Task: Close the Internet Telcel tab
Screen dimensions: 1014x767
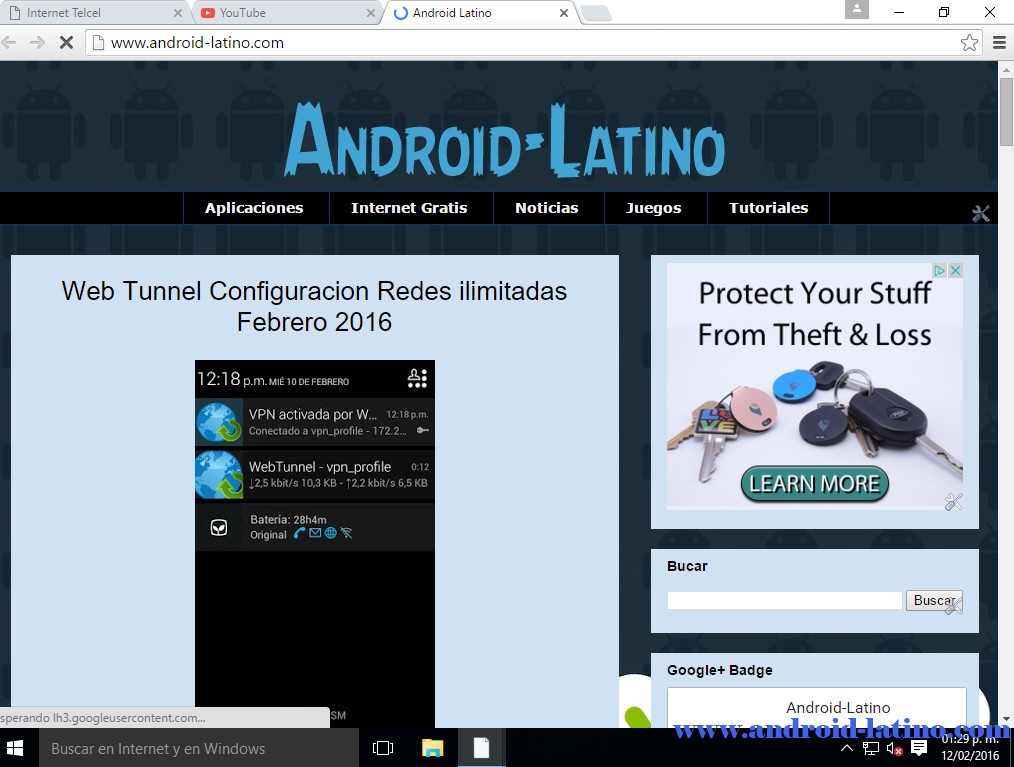Action: (x=178, y=13)
